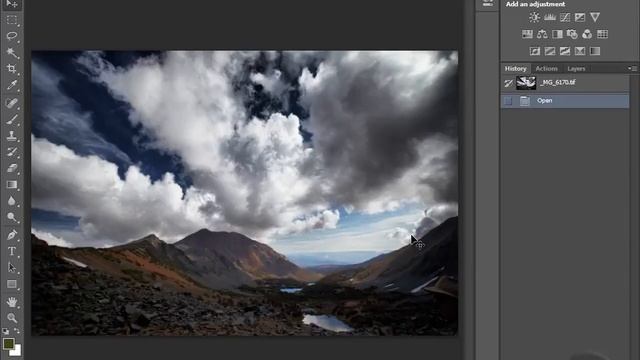Add a Curves adjustment

pyautogui.click(x=565, y=17)
